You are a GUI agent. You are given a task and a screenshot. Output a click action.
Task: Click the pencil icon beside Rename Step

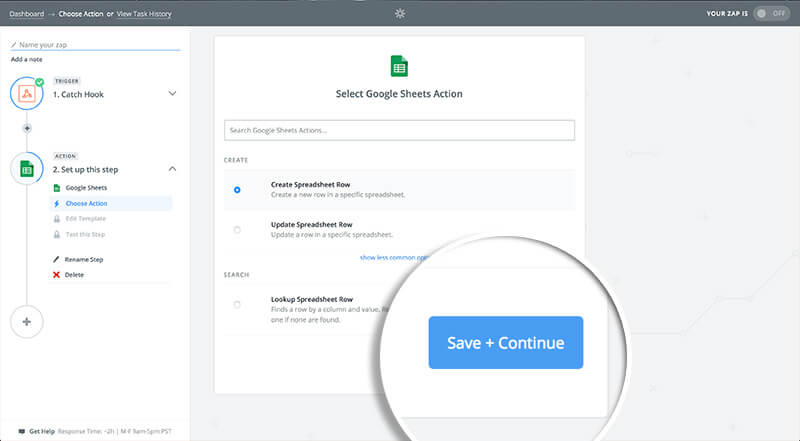click(x=56, y=259)
